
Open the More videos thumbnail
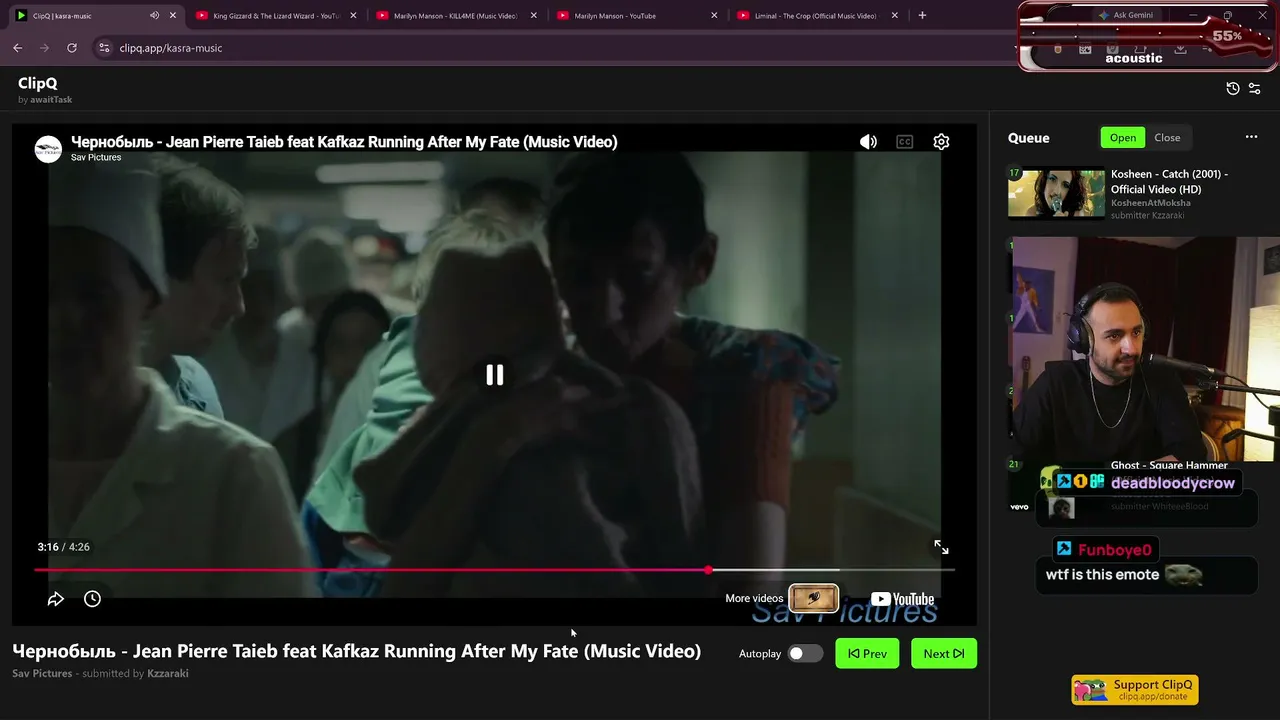(x=813, y=598)
